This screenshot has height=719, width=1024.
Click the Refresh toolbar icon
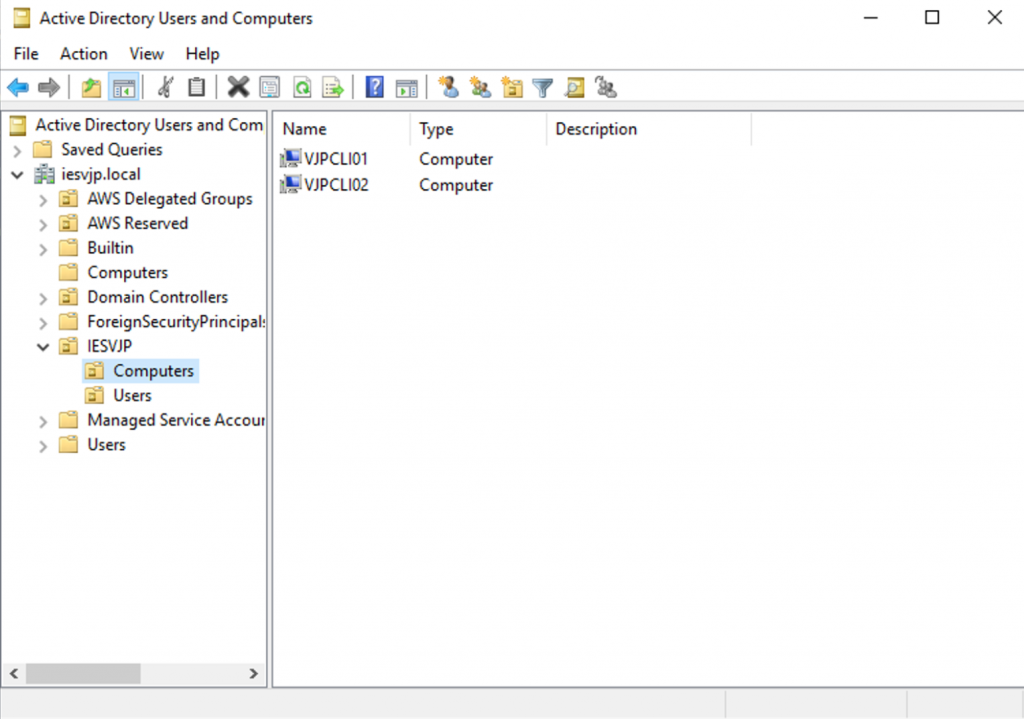tap(301, 88)
